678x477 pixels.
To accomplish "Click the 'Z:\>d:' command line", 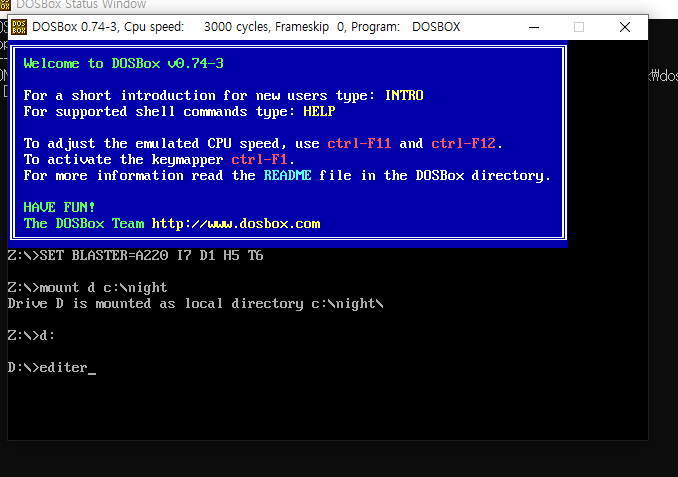I will [x=31, y=336].
